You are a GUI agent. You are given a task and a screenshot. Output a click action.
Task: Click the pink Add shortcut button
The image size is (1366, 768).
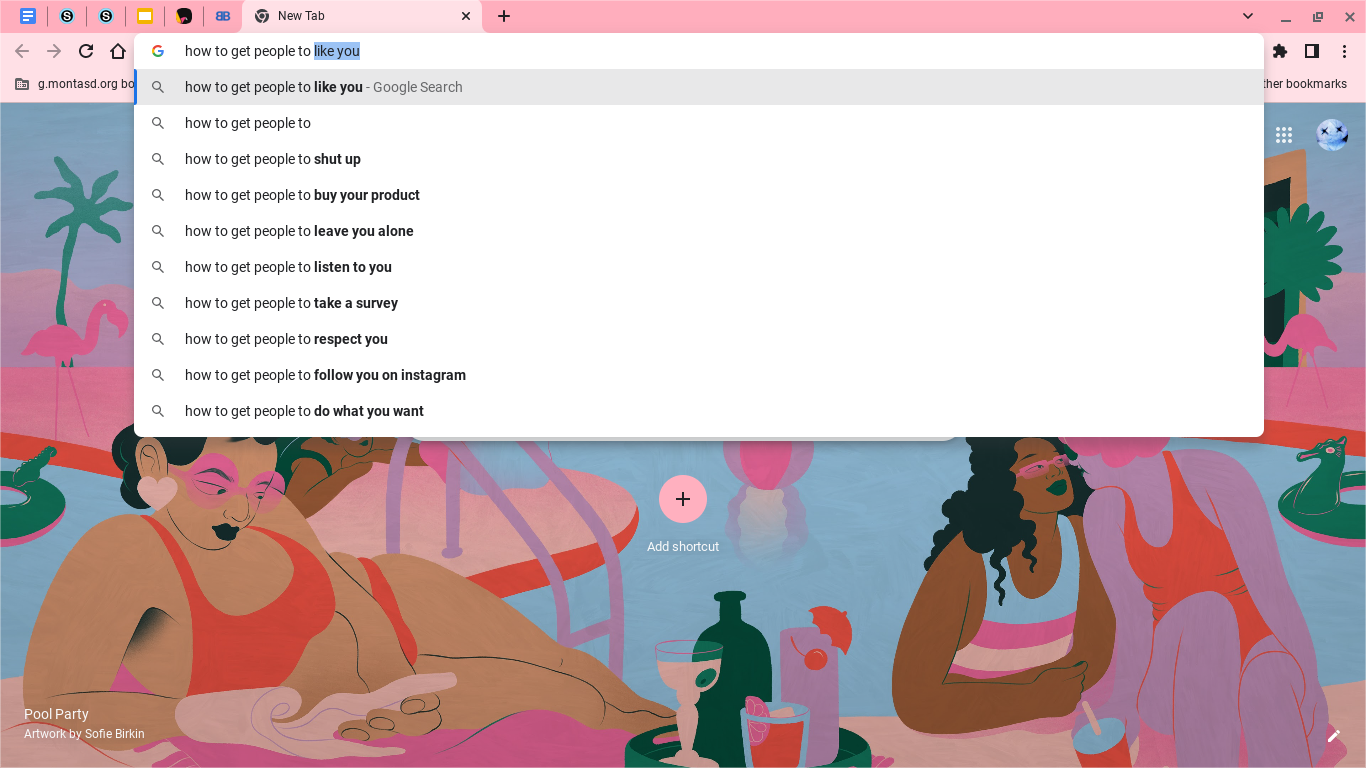(x=683, y=499)
